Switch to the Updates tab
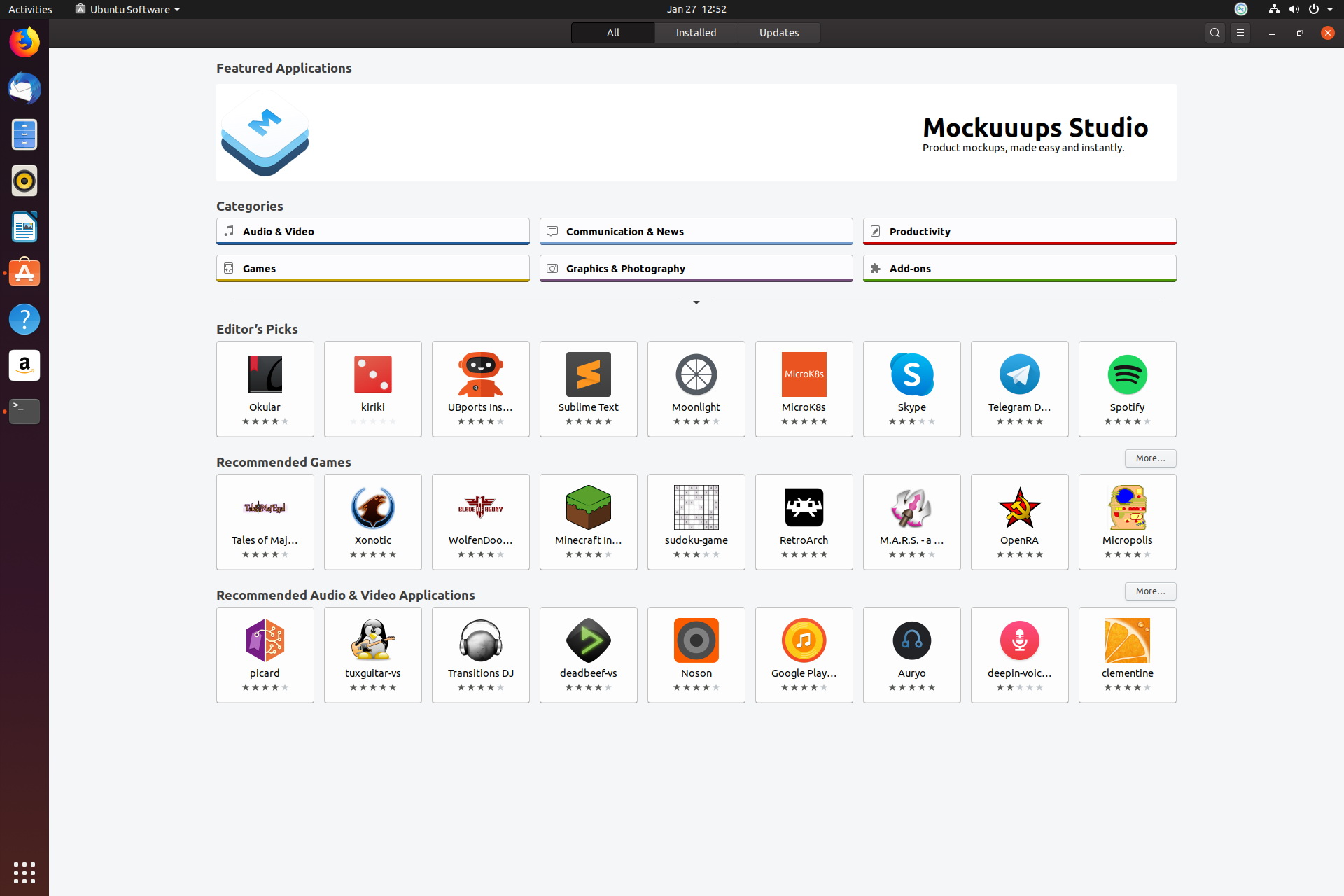The width and height of the screenshot is (1344, 896). point(778,33)
